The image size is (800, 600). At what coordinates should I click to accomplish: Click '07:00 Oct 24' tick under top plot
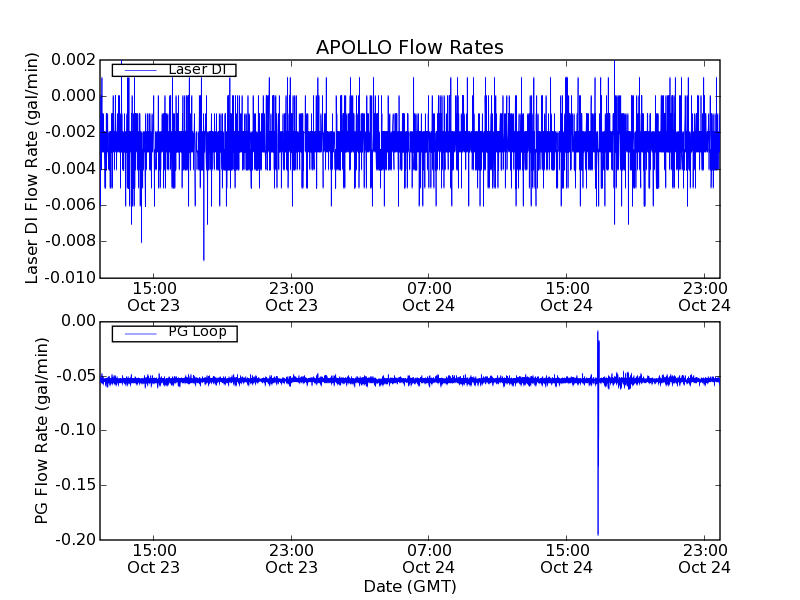(x=429, y=296)
